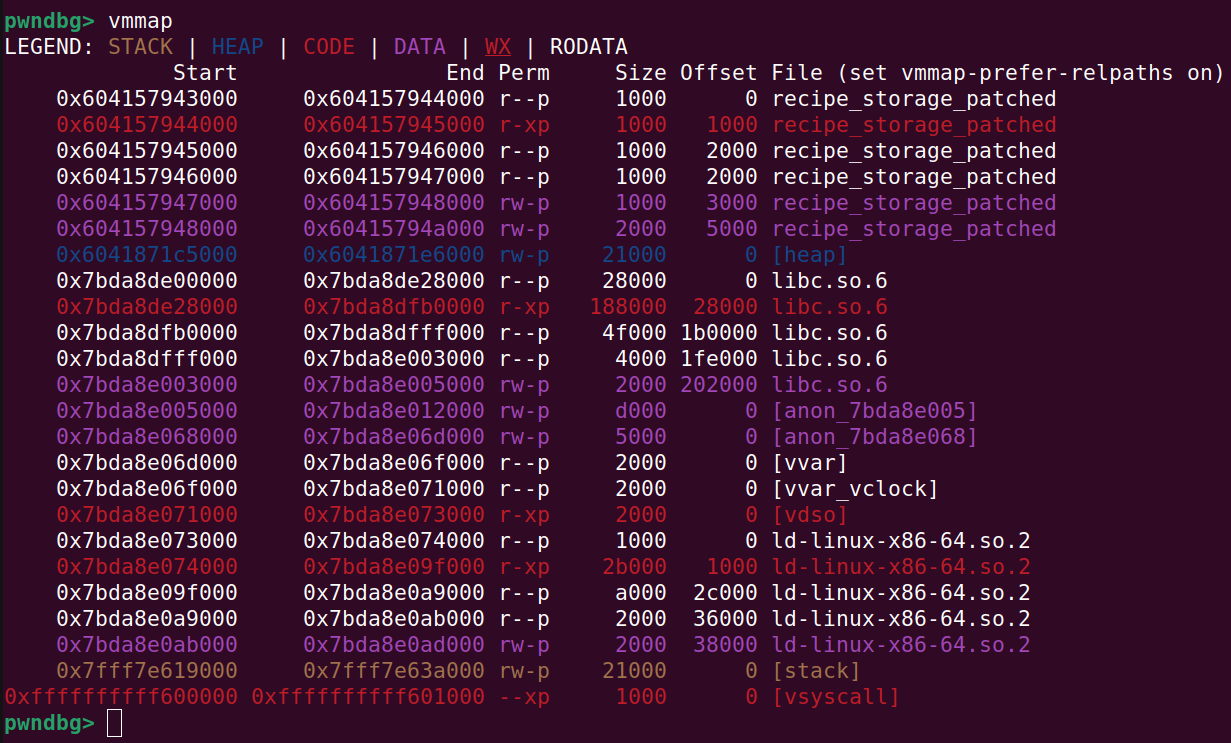Click the STACK label in the legend
The height and width of the screenshot is (743, 1231).
click(140, 46)
